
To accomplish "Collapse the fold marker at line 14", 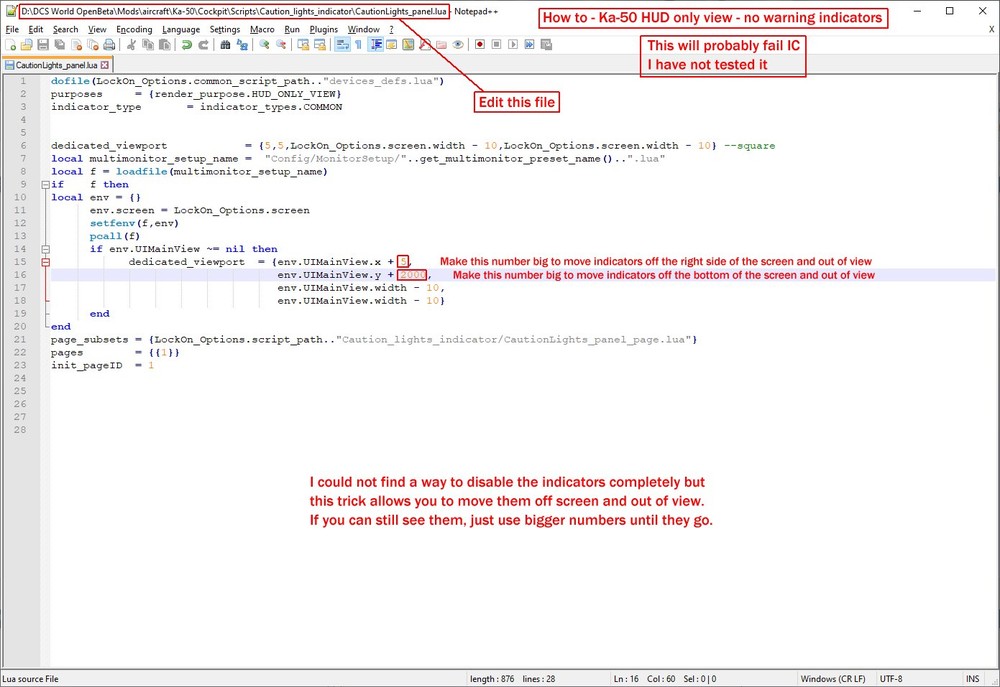I will pyautogui.click(x=45, y=249).
